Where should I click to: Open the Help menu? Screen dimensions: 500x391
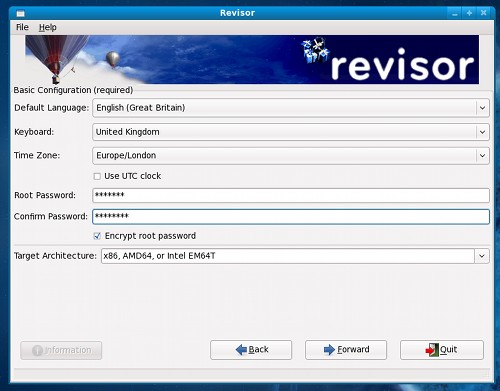tap(48, 27)
